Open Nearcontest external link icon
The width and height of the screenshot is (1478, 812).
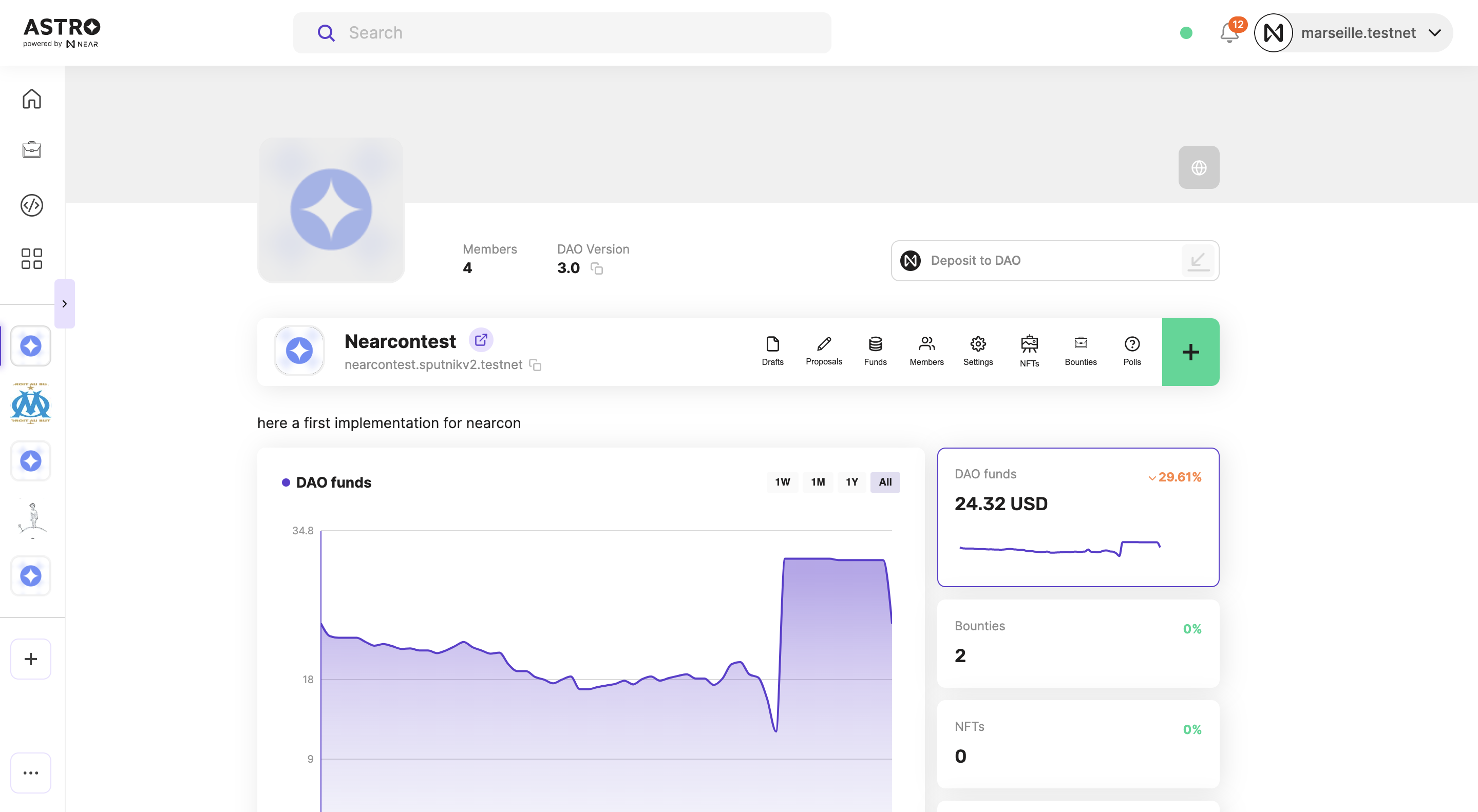pos(481,340)
